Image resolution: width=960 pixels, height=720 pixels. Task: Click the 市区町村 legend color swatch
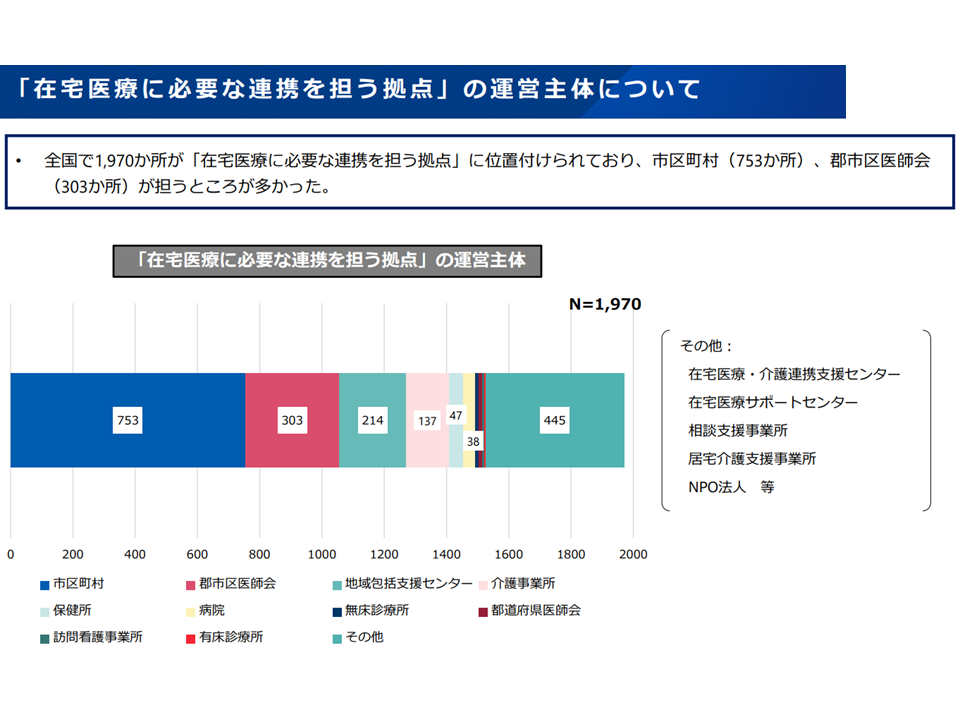(45, 583)
